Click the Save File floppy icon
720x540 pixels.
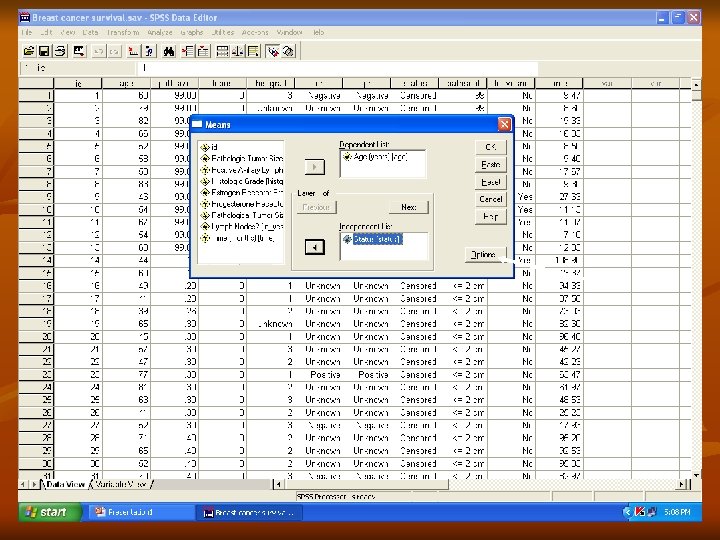click(44, 51)
